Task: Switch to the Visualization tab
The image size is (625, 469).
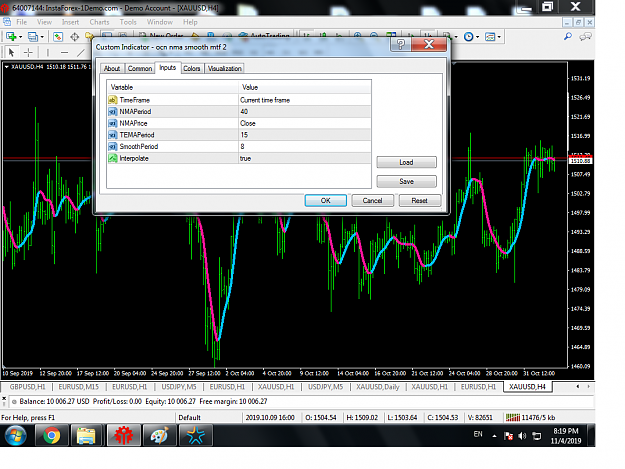Action: (x=225, y=69)
